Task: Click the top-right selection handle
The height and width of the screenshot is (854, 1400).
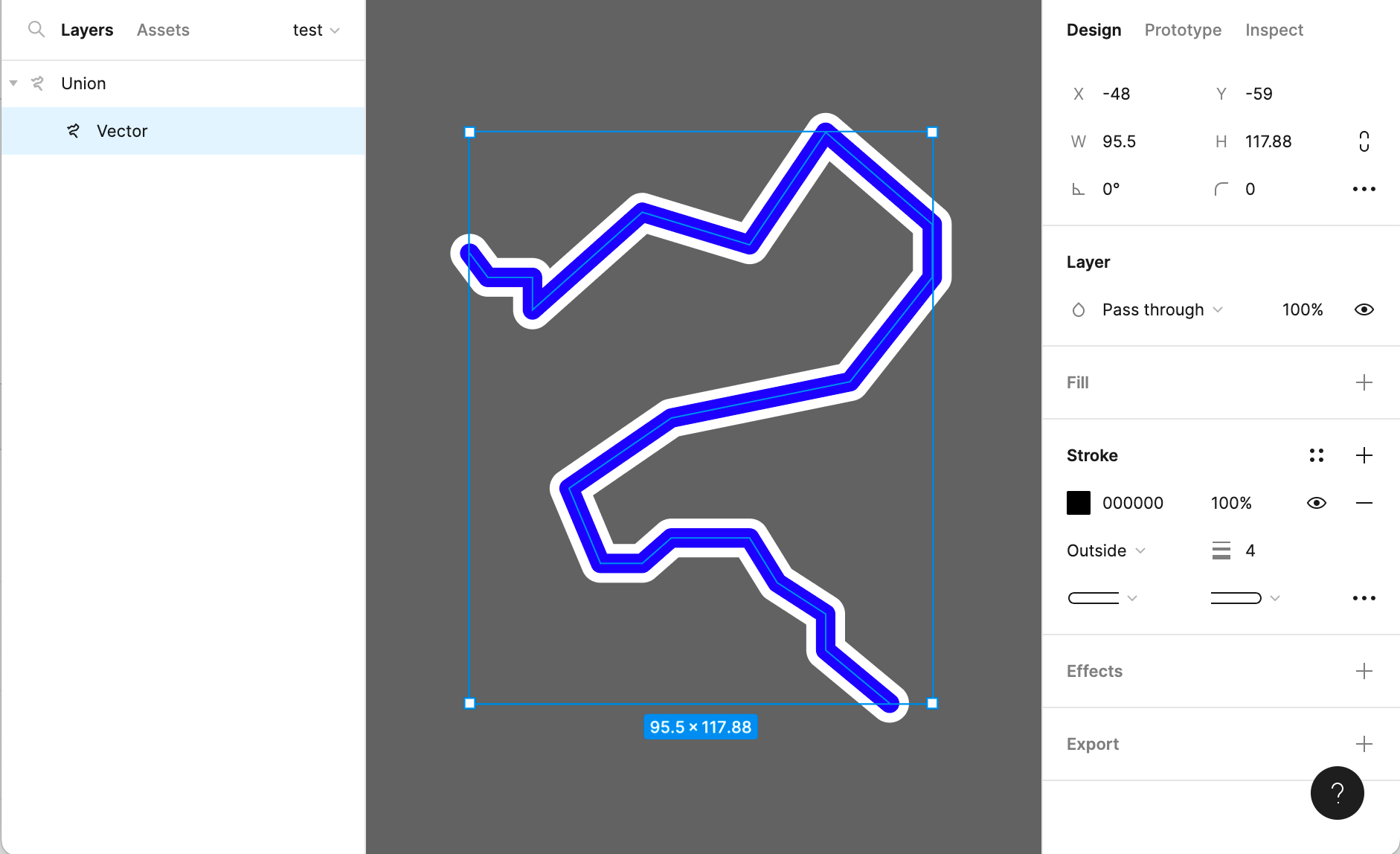Action: click(x=932, y=132)
